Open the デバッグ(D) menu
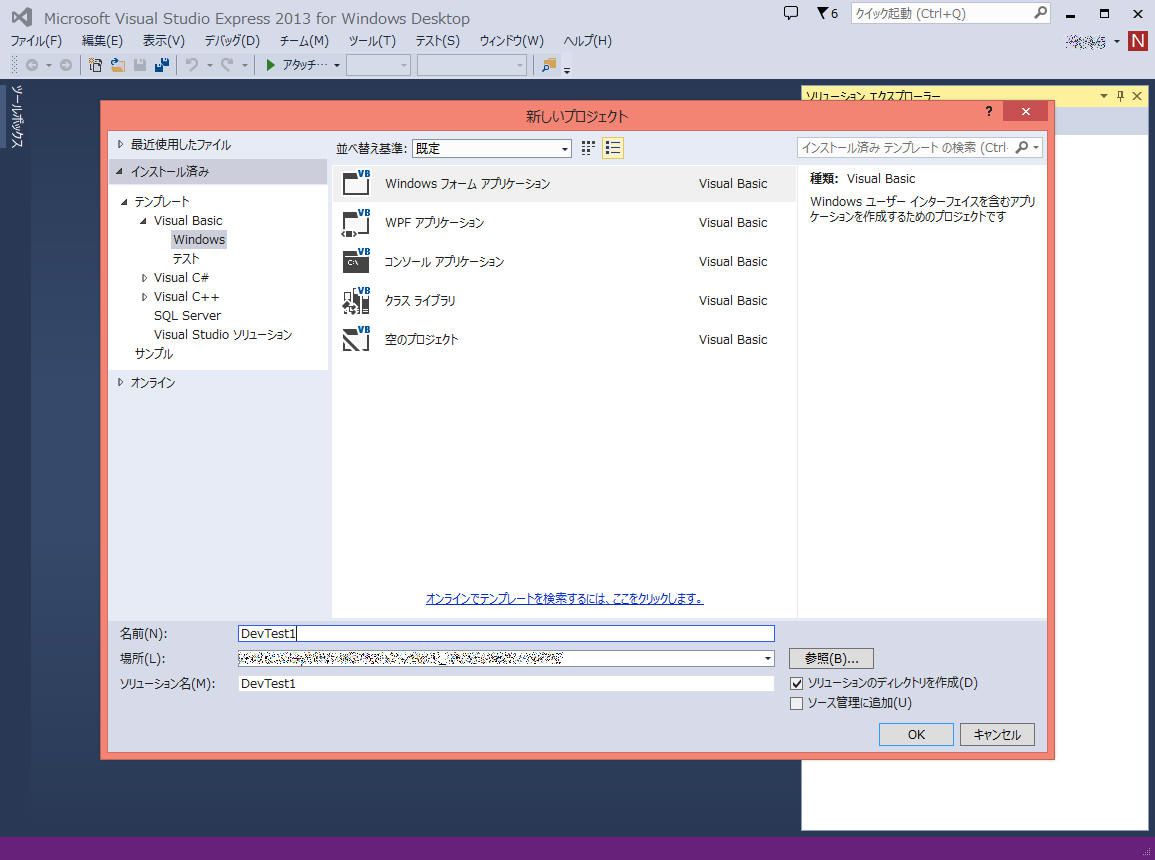The width and height of the screenshot is (1155, 860). click(x=232, y=40)
